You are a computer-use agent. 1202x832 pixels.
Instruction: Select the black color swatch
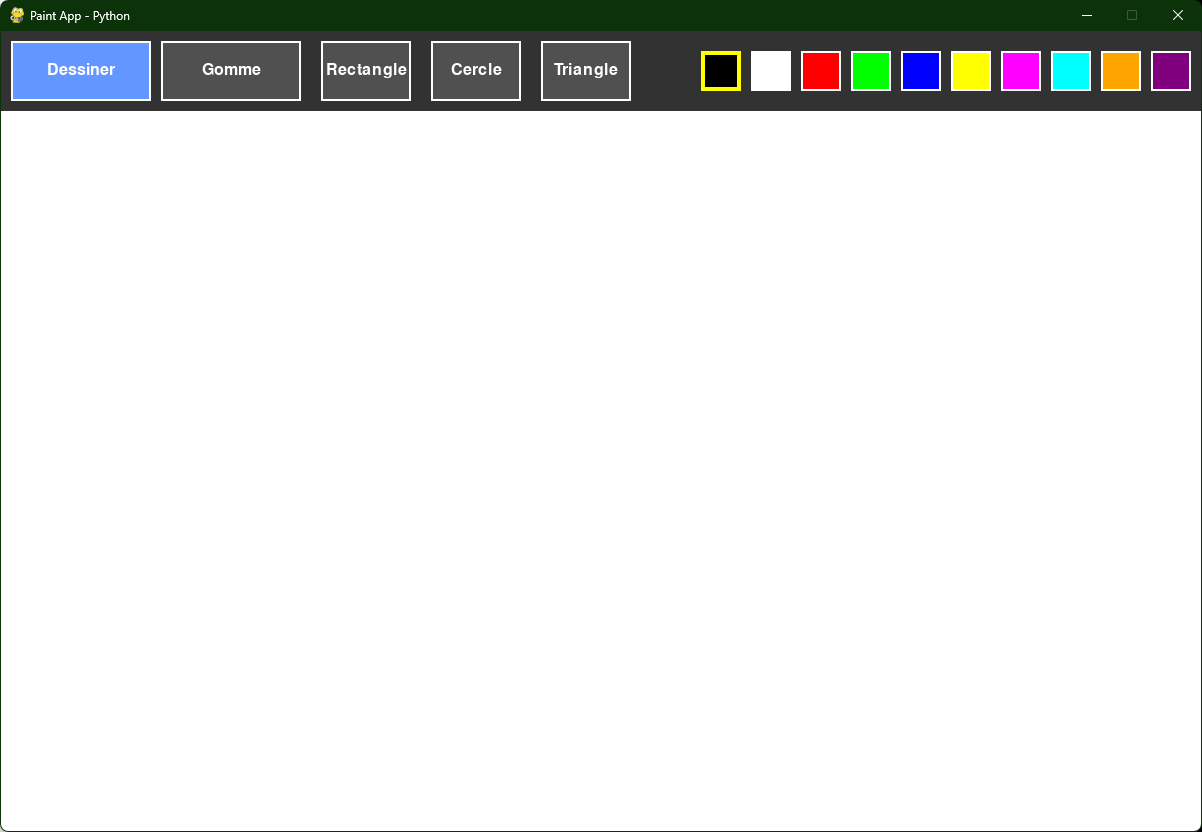click(x=721, y=71)
